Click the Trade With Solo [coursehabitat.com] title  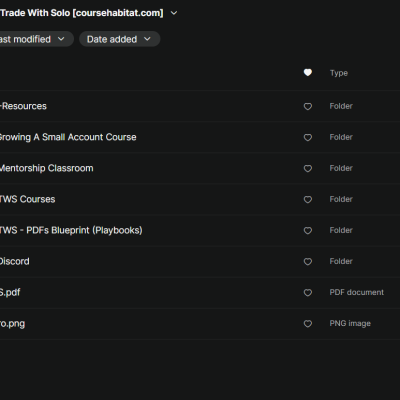[x=82, y=13]
